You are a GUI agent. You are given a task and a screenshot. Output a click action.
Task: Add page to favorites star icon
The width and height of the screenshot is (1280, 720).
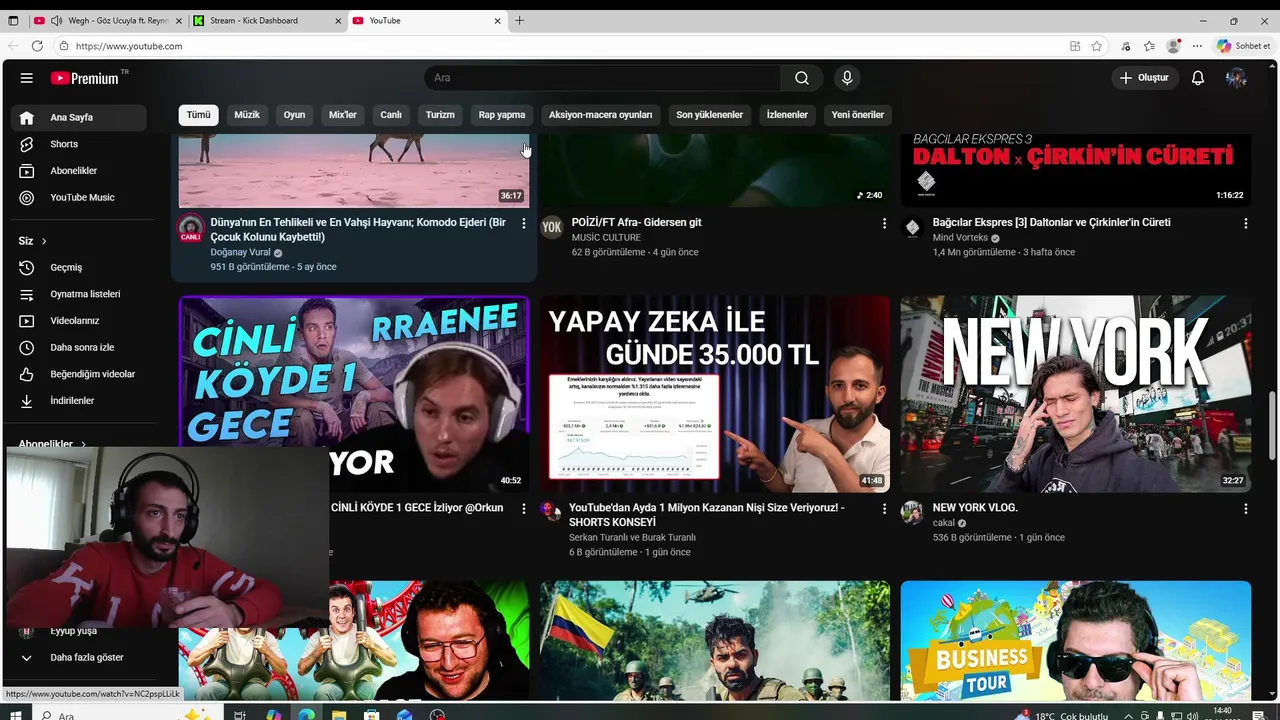point(1097,46)
